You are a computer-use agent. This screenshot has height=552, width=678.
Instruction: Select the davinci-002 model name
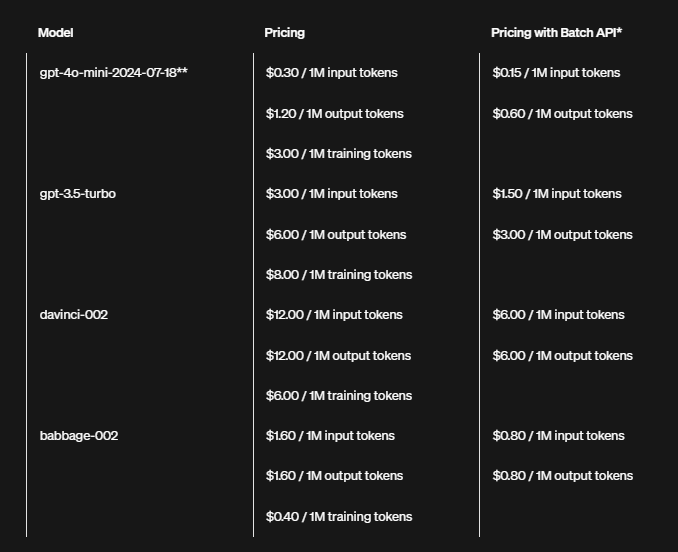73,315
